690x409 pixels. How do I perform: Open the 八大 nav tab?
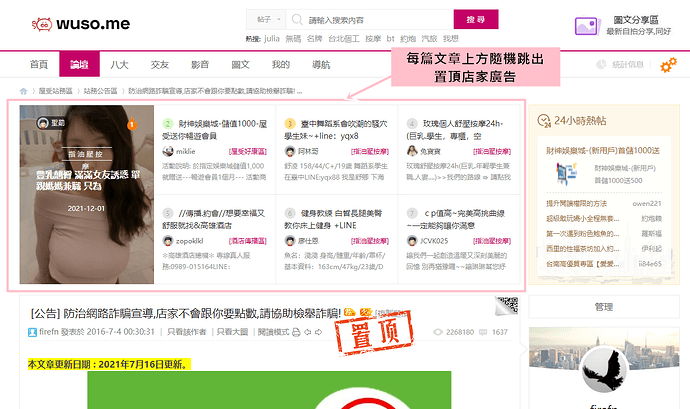119,65
